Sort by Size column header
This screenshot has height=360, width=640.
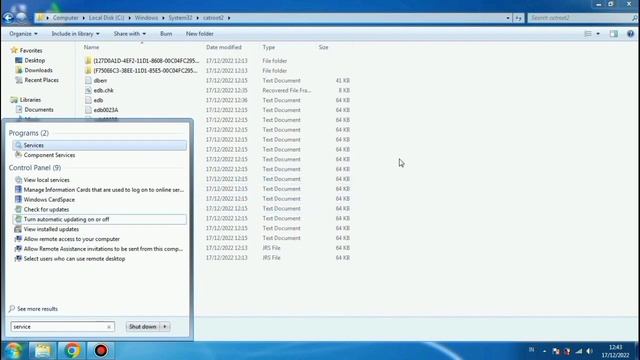coord(323,47)
